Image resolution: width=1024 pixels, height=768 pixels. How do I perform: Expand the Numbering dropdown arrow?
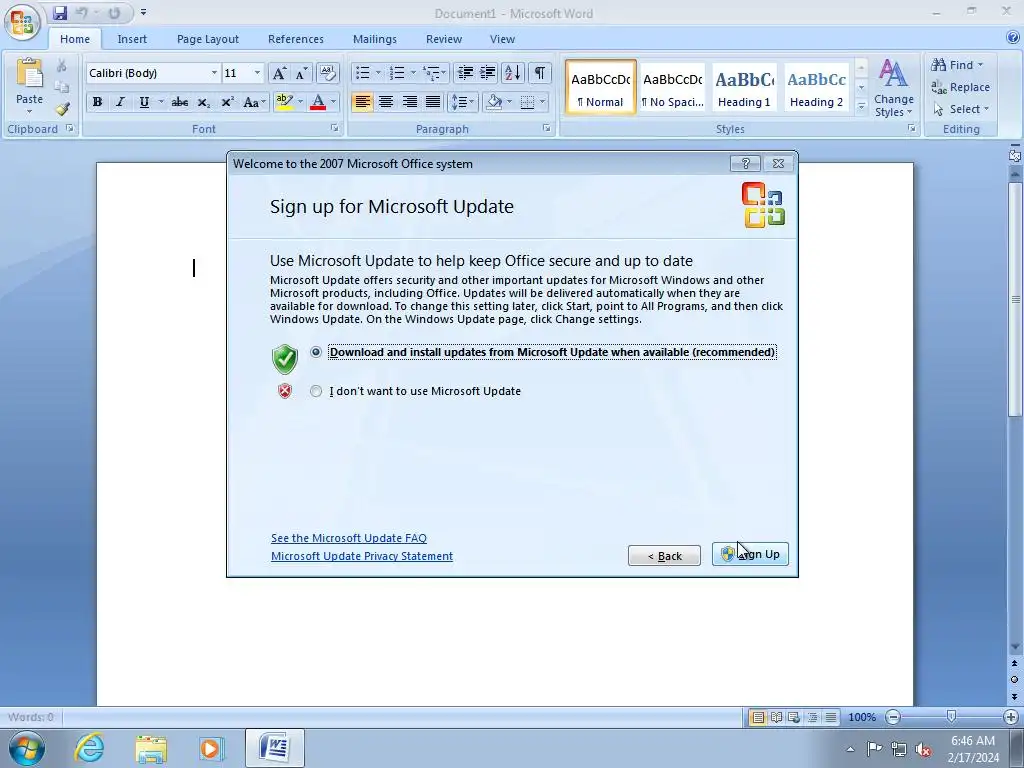click(x=413, y=72)
